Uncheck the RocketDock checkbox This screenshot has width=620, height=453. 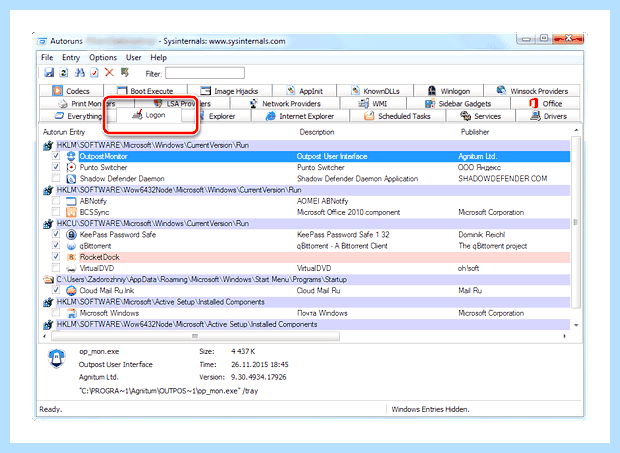pos(56,257)
